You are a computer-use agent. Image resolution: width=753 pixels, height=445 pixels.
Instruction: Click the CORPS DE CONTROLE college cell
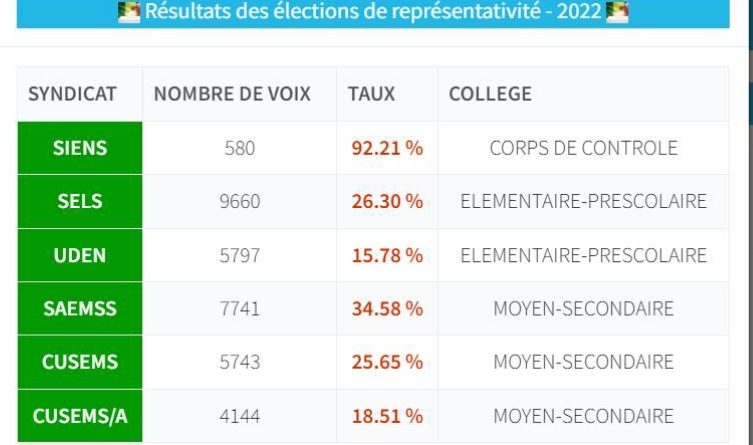[x=583, y=148]
